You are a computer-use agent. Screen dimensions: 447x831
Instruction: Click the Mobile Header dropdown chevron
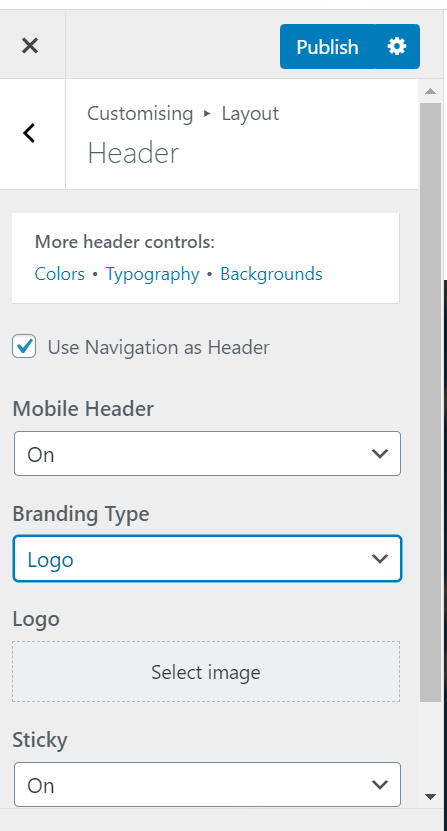[x=380, y=454]
